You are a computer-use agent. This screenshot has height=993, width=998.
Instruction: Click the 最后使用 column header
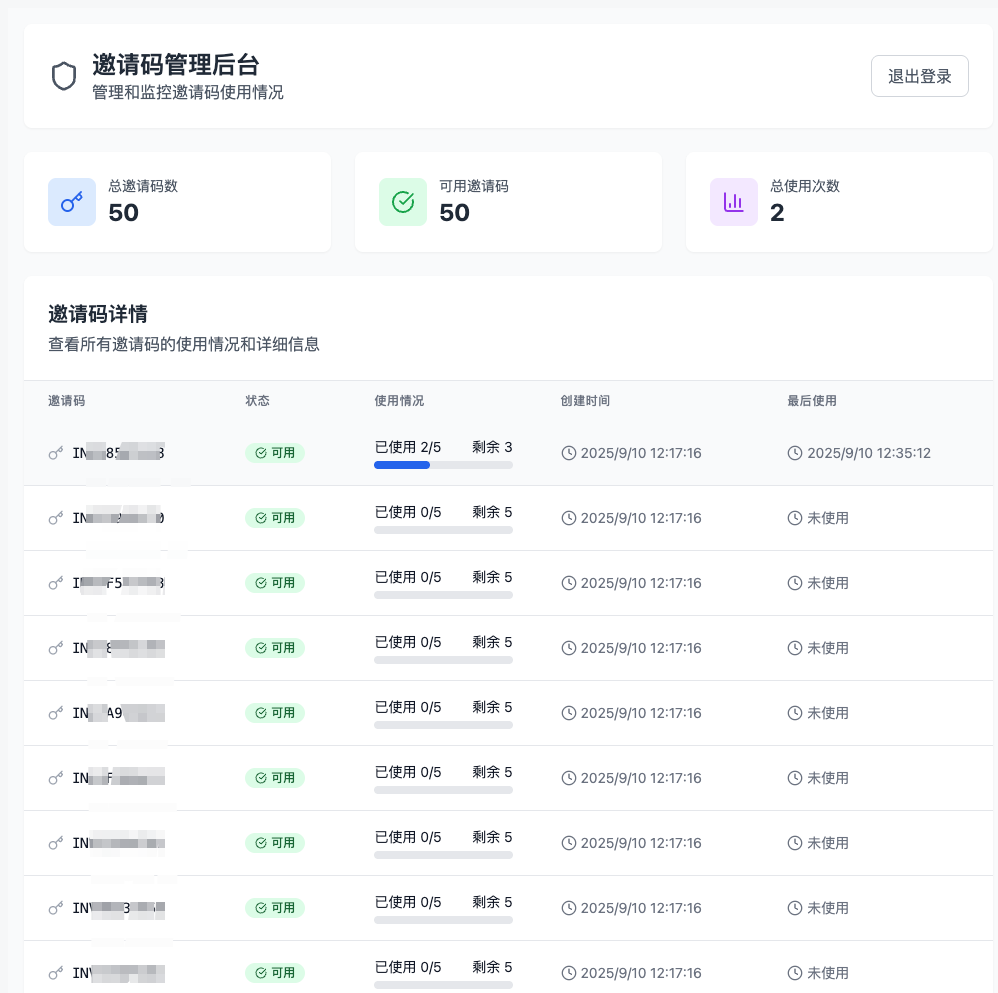[811, 401]
